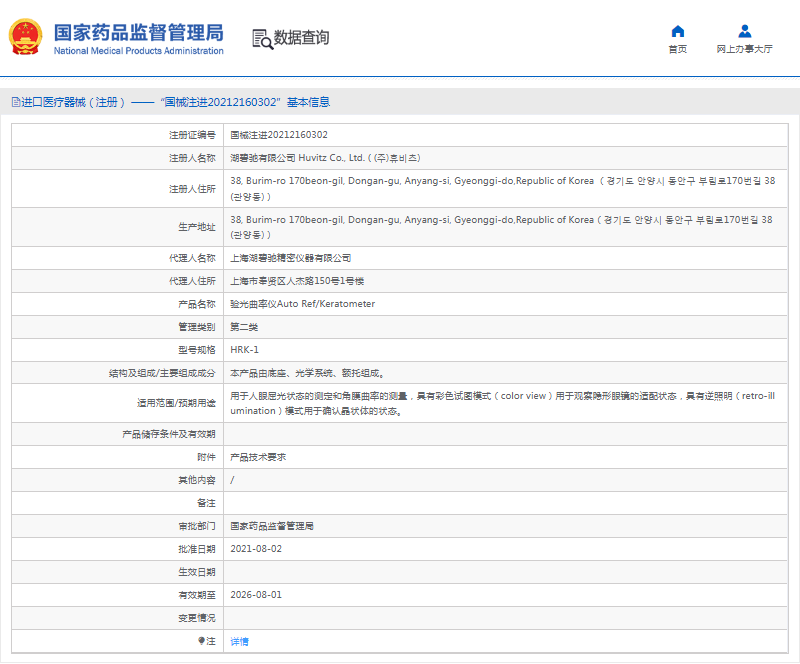Viewport: 800px width, 664px height.
Task: Select the National Medical Products Administration English subtitle
Action: [136, 50]
